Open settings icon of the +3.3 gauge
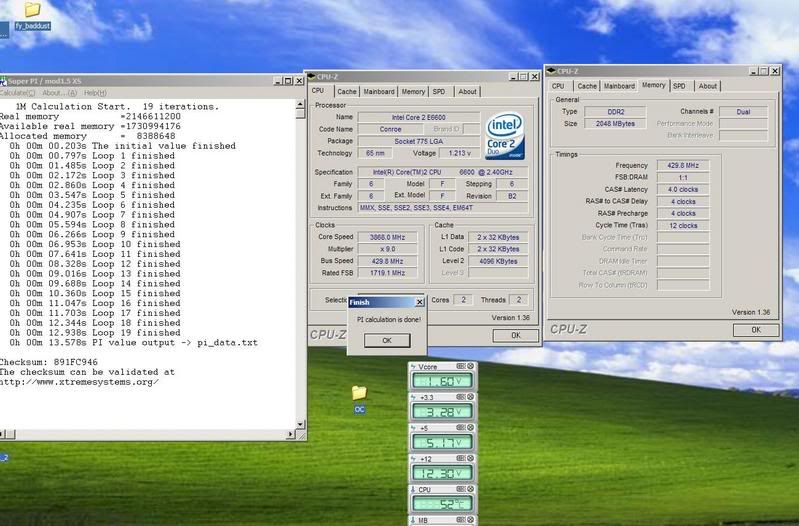 click(x=461, y=397)
